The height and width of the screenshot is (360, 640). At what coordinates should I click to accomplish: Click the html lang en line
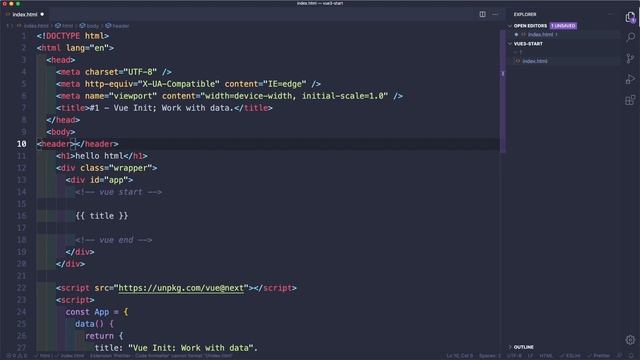pos(75,48)
